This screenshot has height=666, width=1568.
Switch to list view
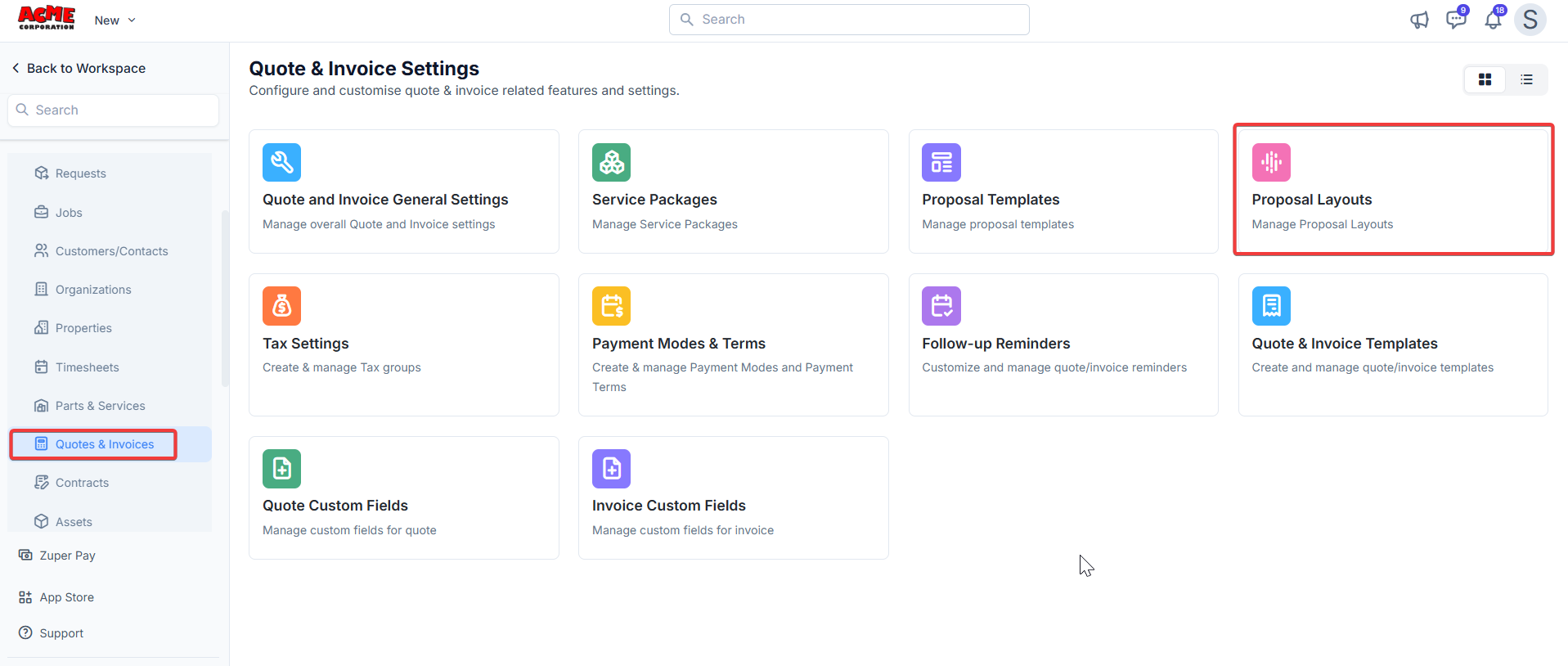(1526, 79)
